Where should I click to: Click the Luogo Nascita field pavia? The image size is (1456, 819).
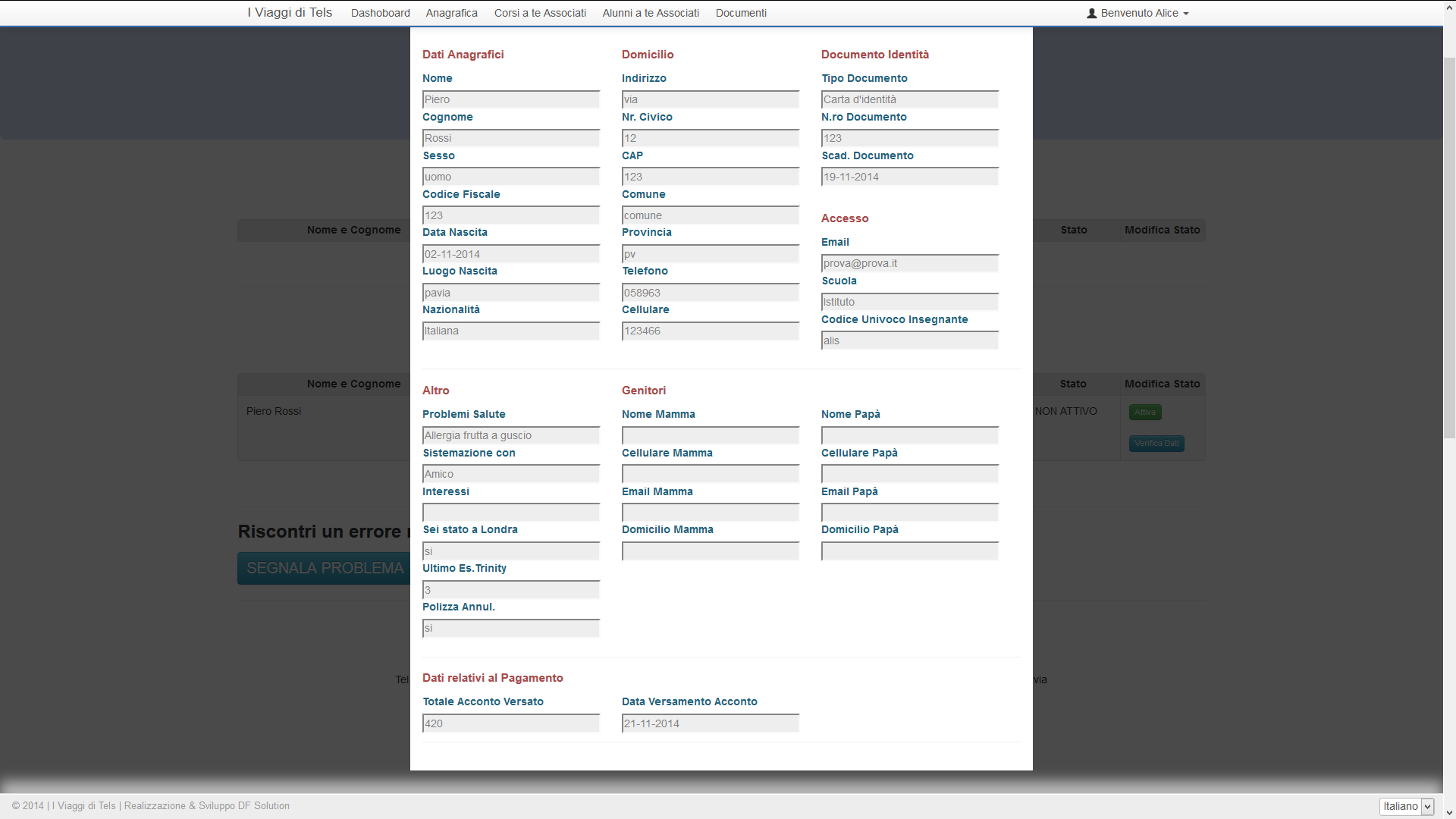coord(510,293)
